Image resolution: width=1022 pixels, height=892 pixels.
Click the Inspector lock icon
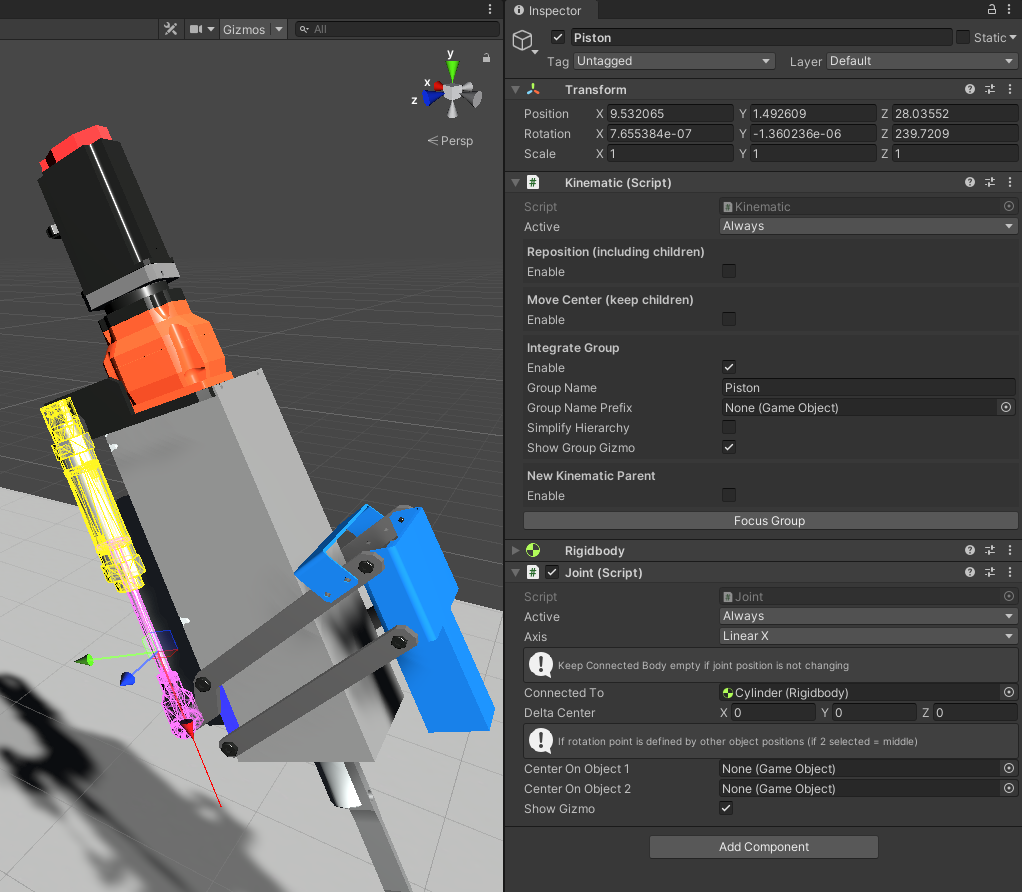(x=991, y=9)
